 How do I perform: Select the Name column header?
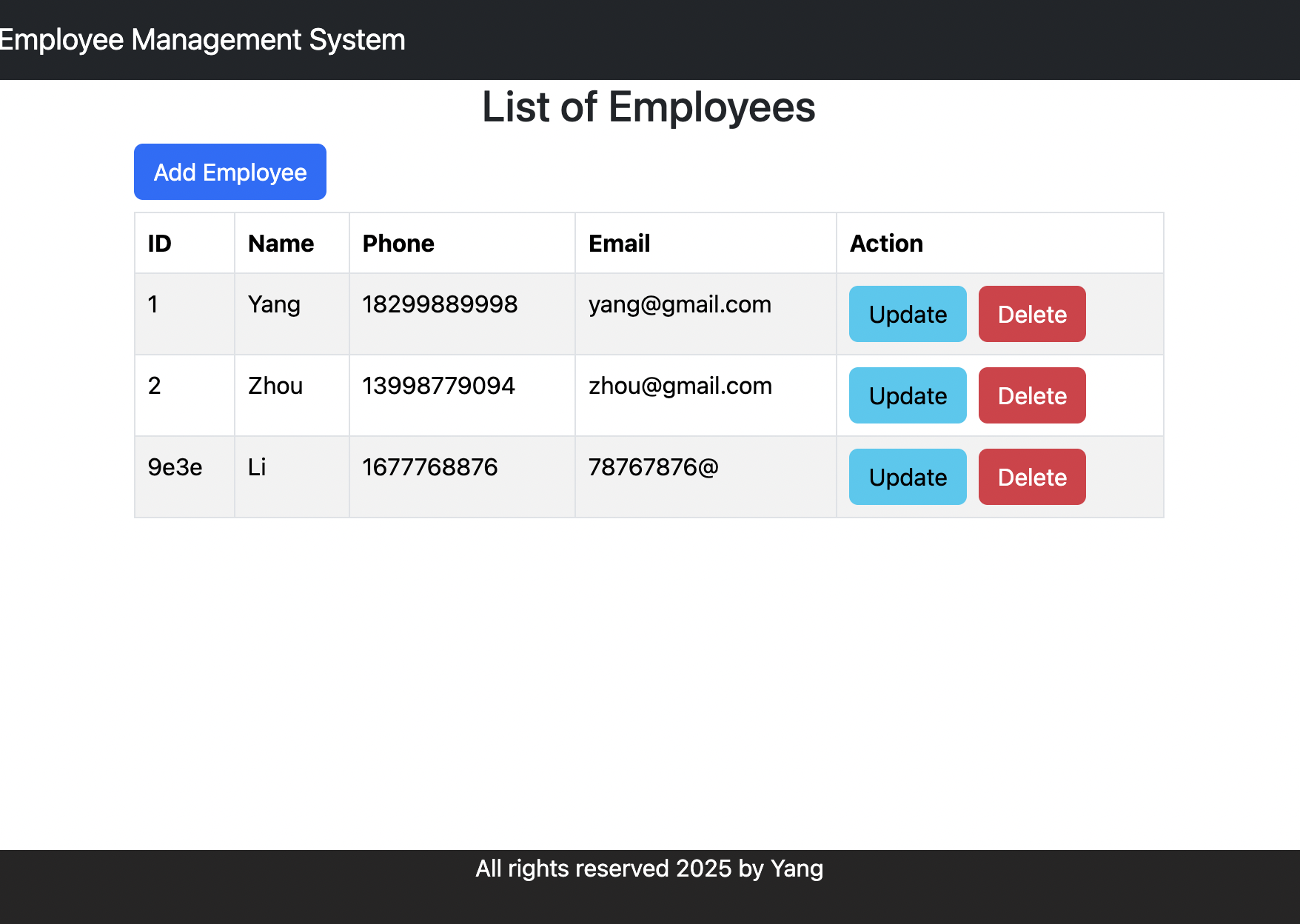tap(281, 244)
